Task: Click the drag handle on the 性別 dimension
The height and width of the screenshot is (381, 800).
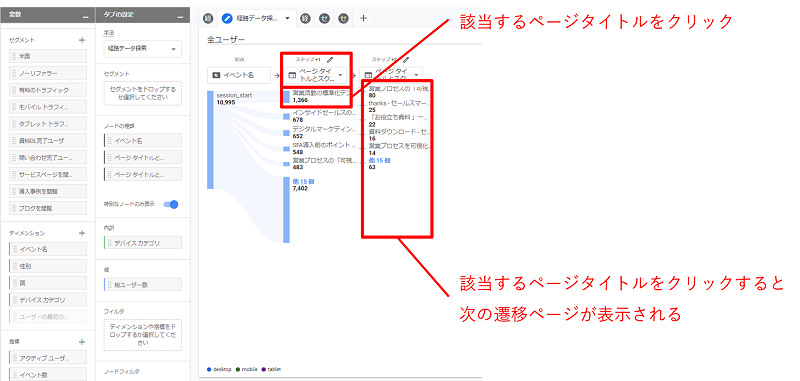Action: coord(14,266)
